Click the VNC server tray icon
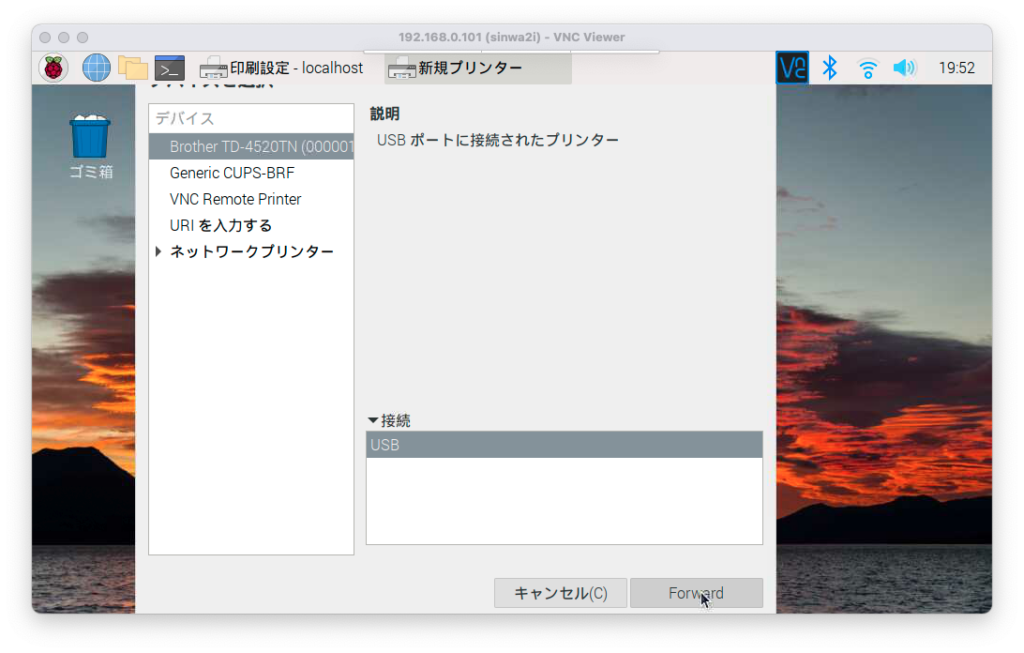This screenshot has height=653, width=1024. click(x=792, y=68)
